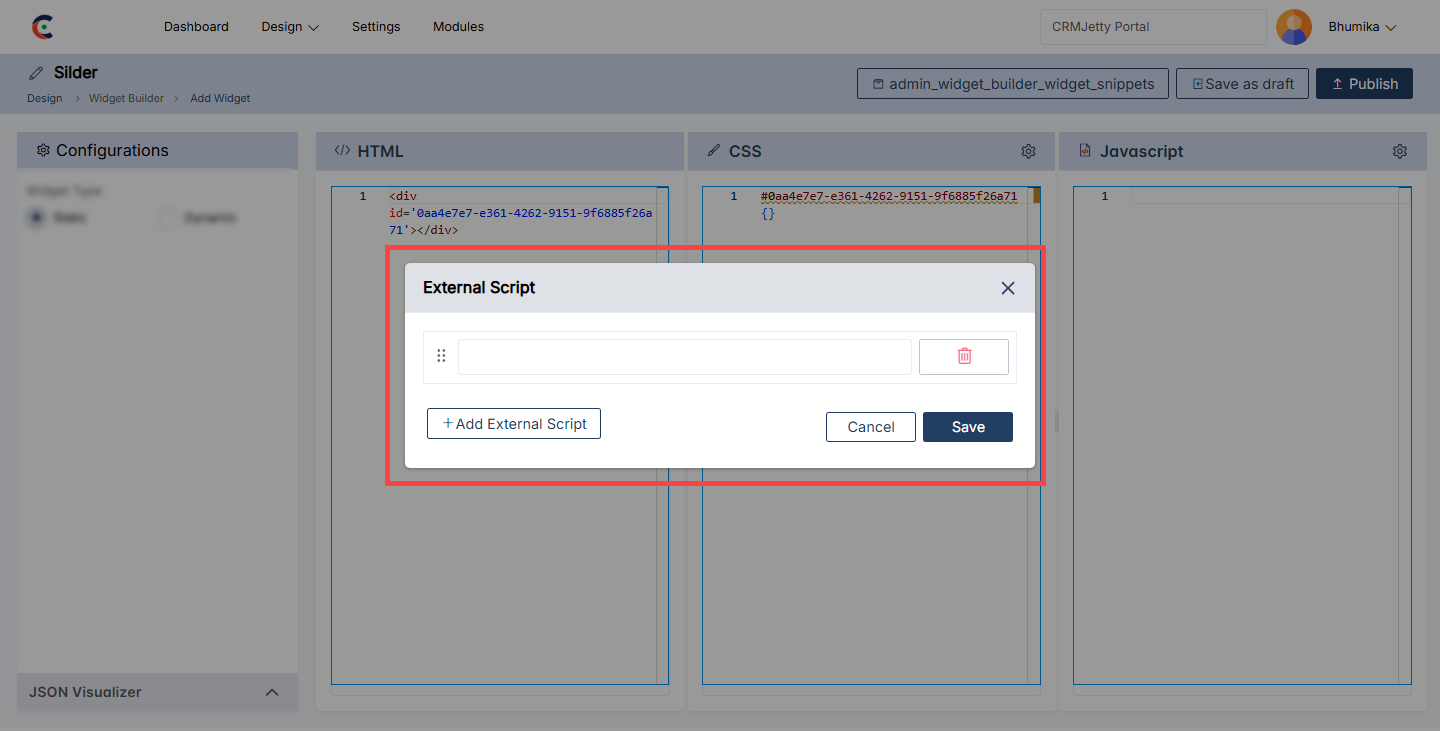The image size is (1440, 731).
Task: Click the drag handle beside script field
Action: 441,356
